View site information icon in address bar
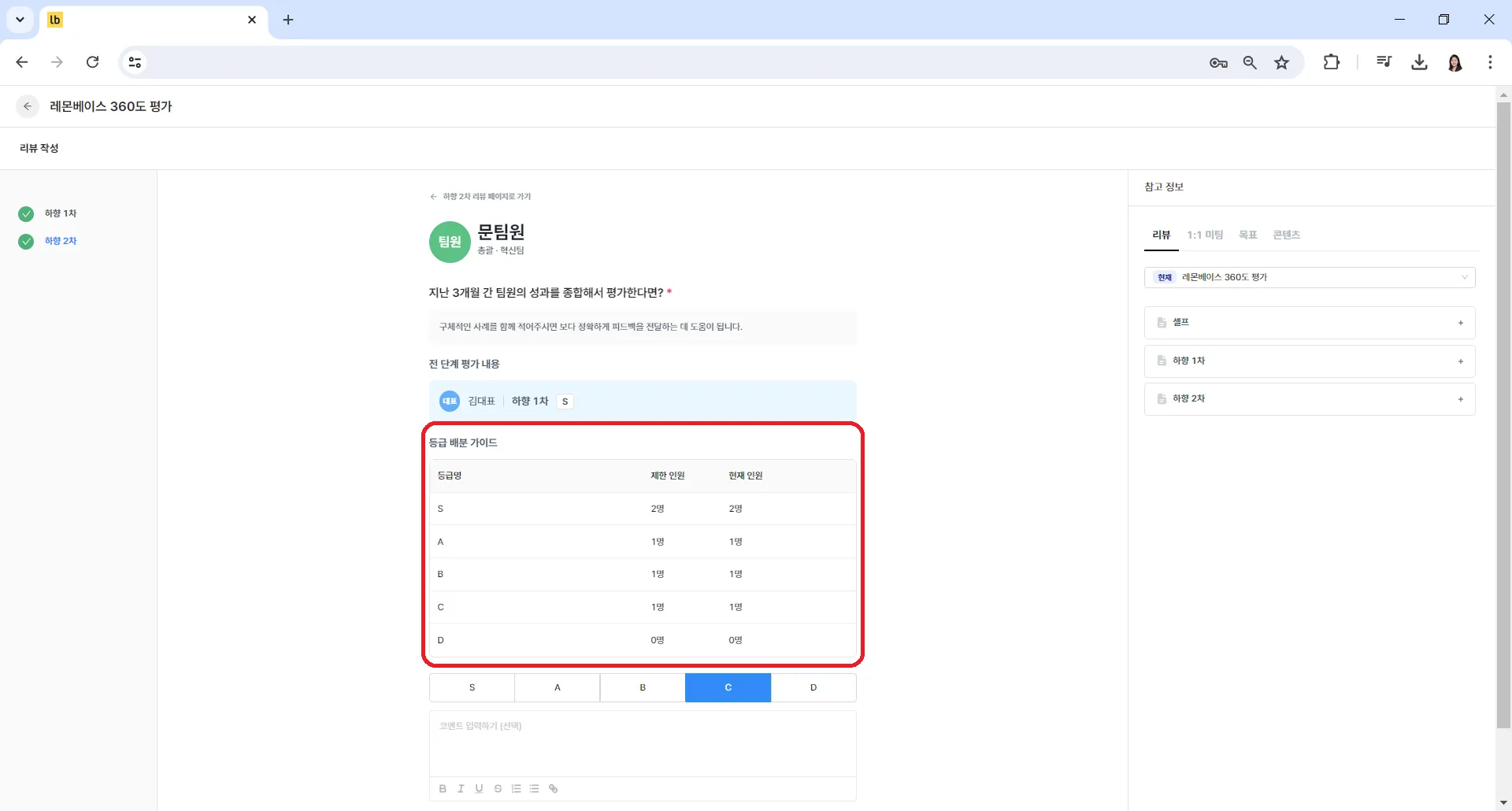 point(135,62)
